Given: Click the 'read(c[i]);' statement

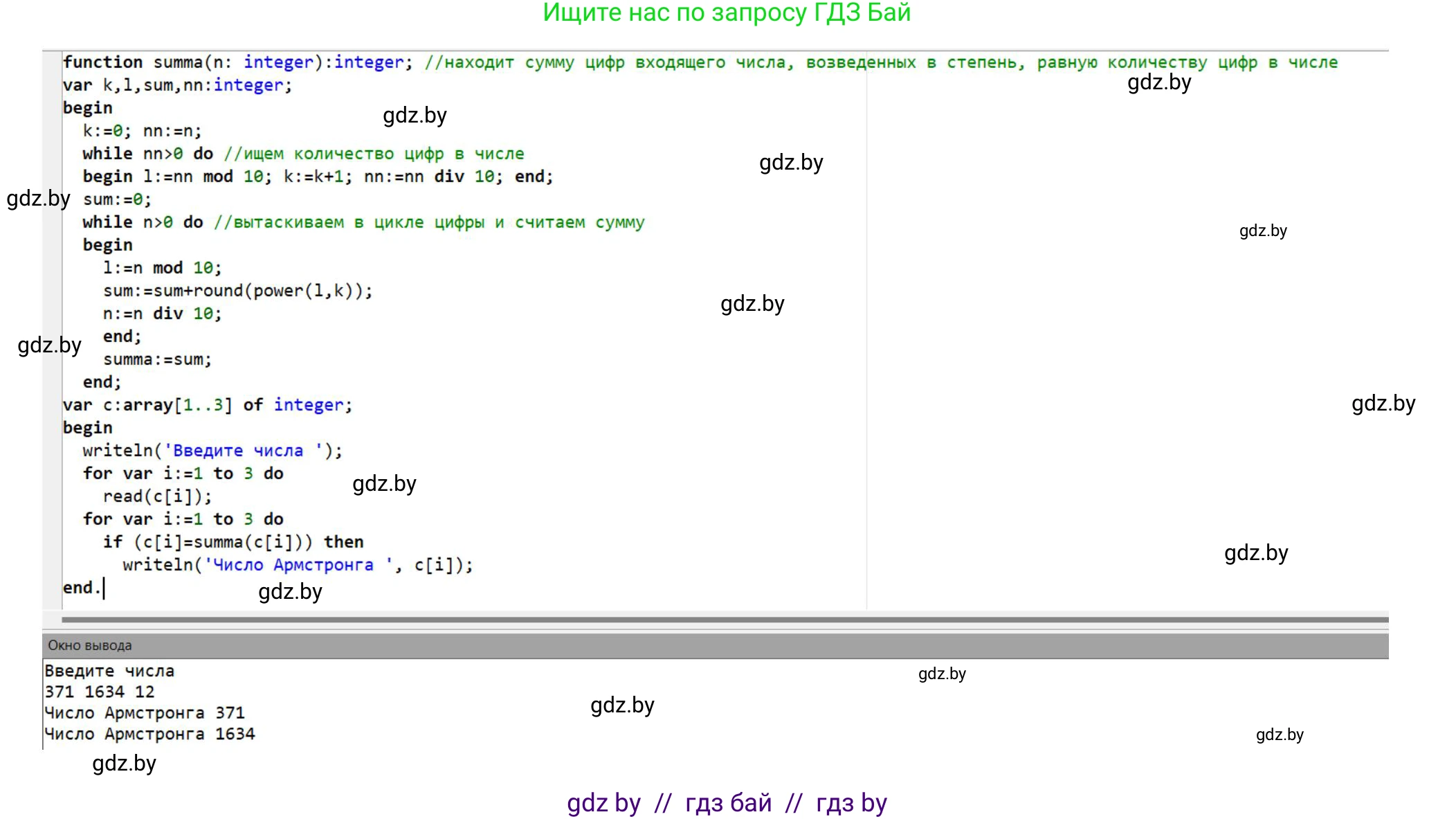Looking at the screenshot, I should [157, 496].
